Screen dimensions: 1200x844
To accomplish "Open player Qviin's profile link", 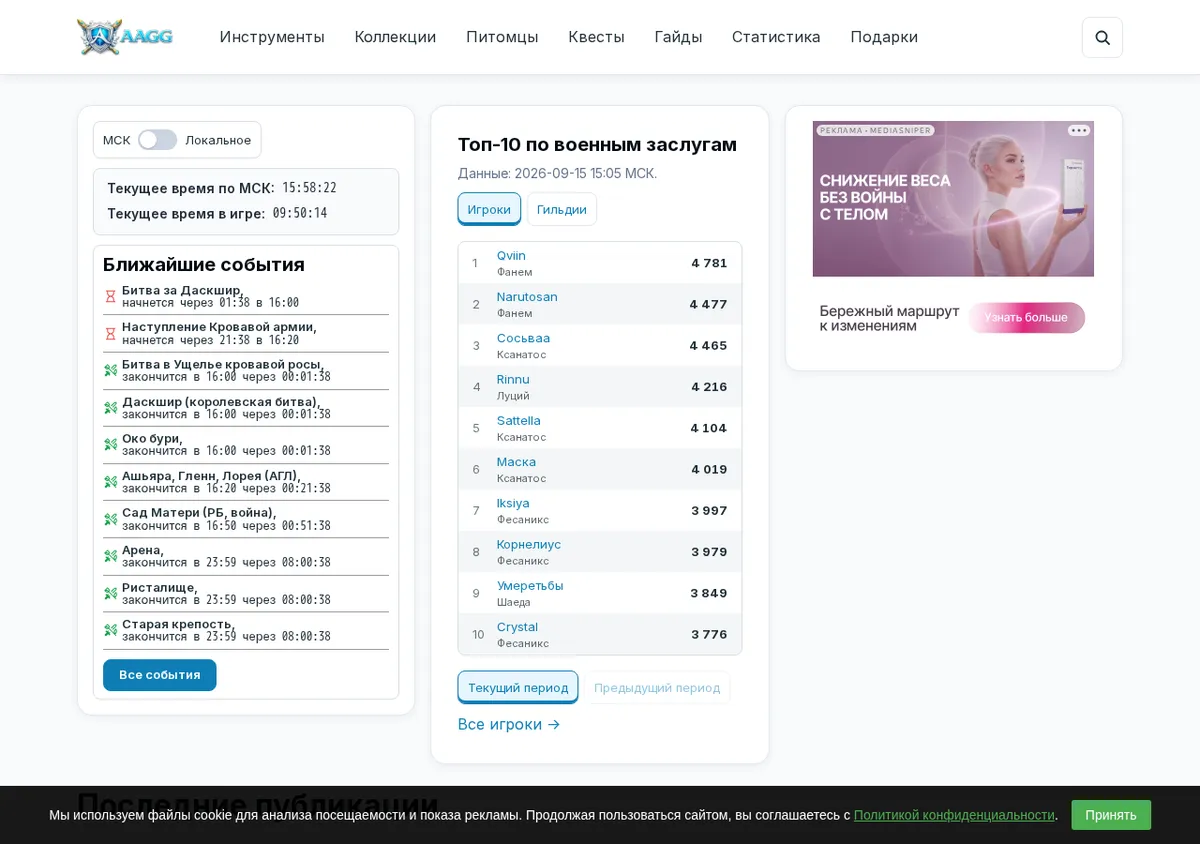I will click(511, 256).
